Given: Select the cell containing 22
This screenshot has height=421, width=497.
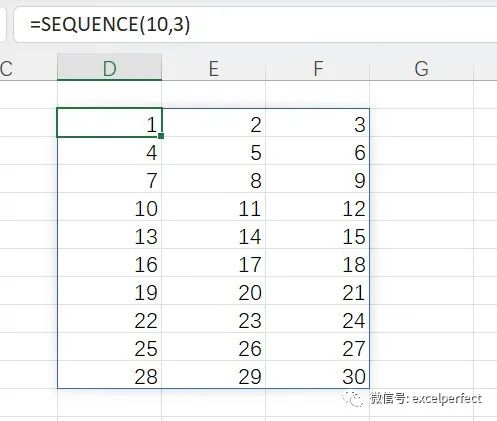Looking at the screenshot, I should (109, 319).
